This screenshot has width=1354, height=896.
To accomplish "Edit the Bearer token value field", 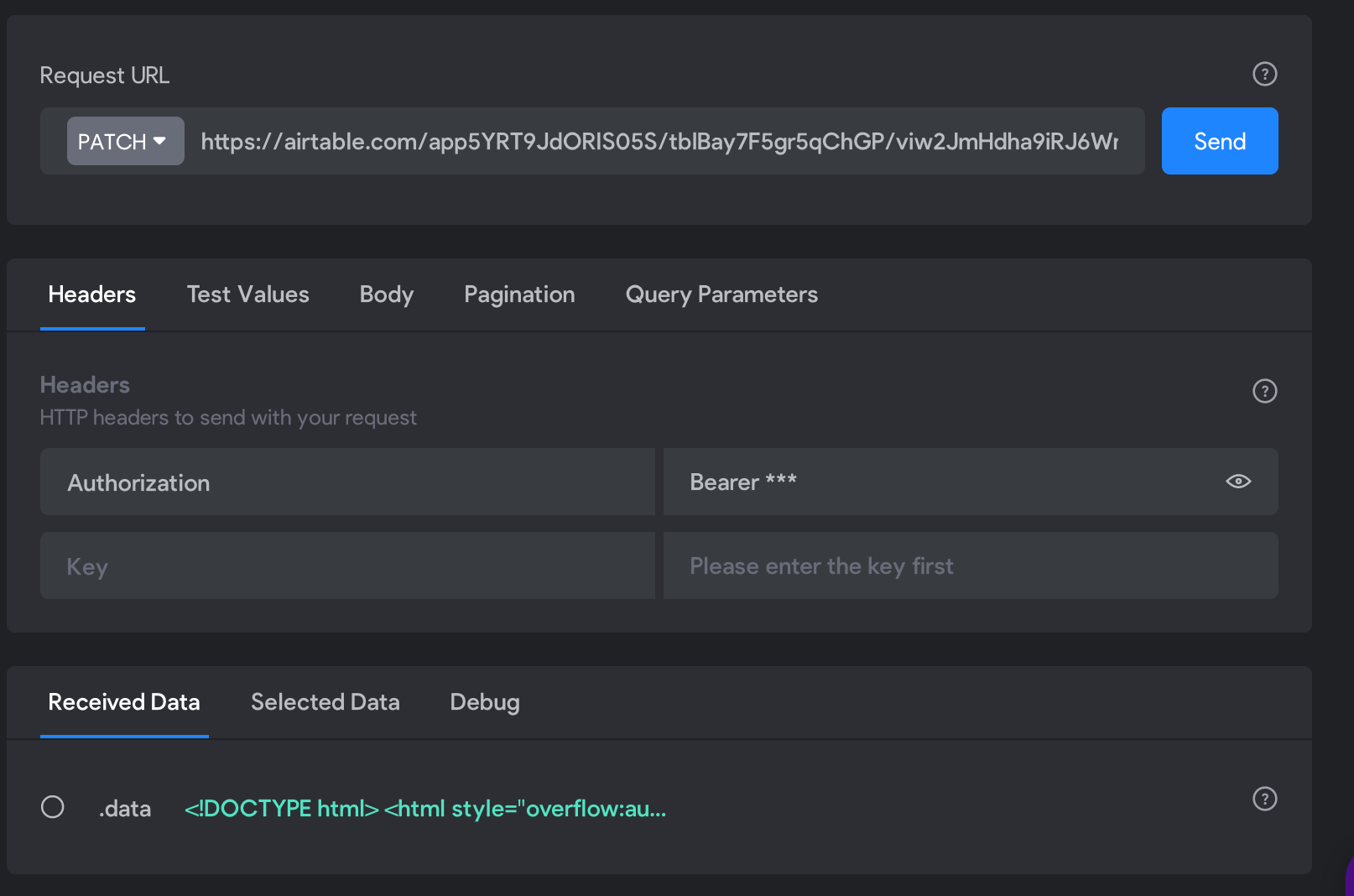I will (x=971, y=482).
